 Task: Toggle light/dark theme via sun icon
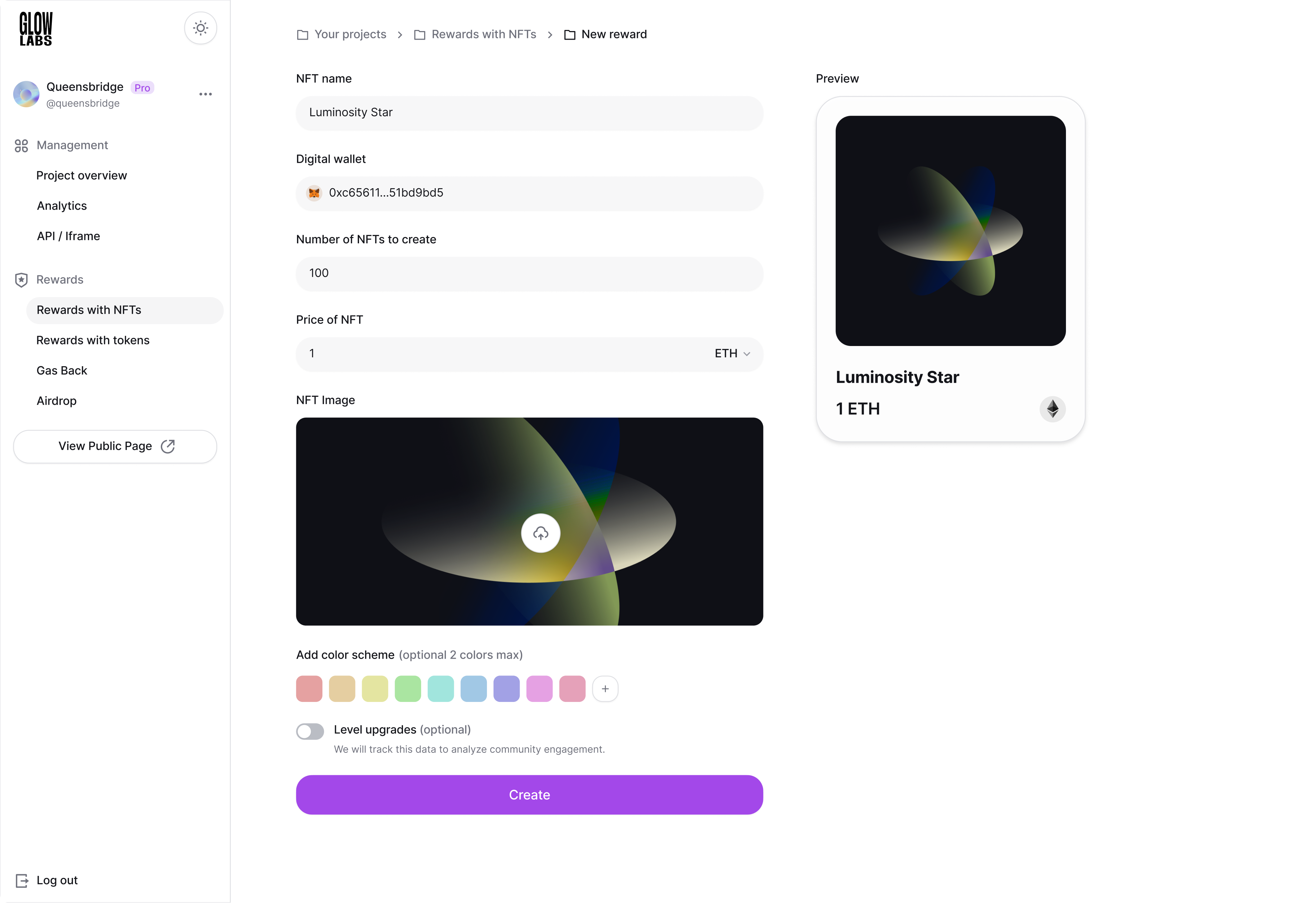point(201,27)
